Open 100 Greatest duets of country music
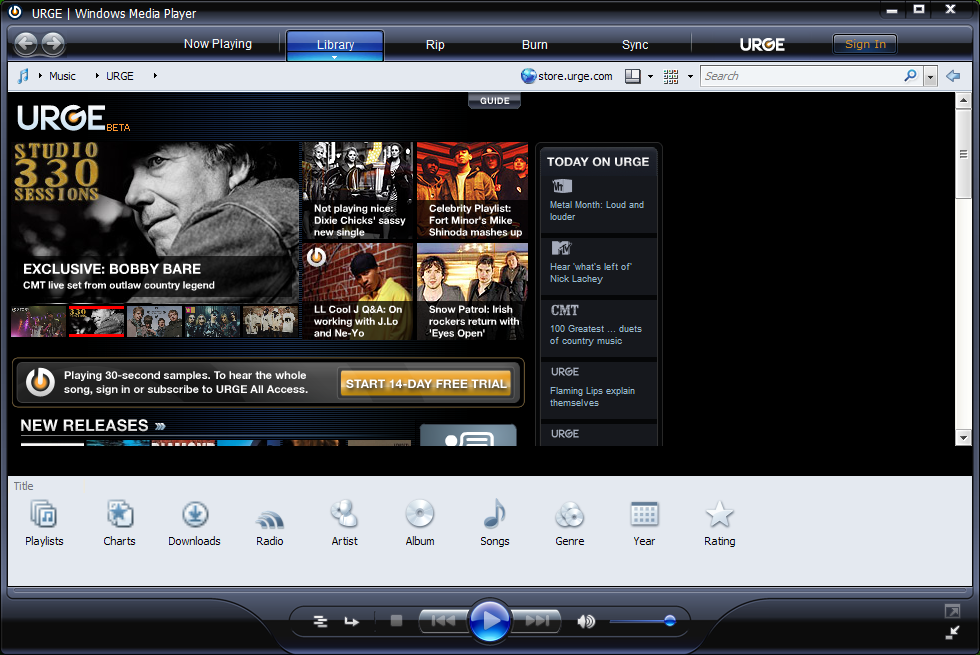 point(596,334)
